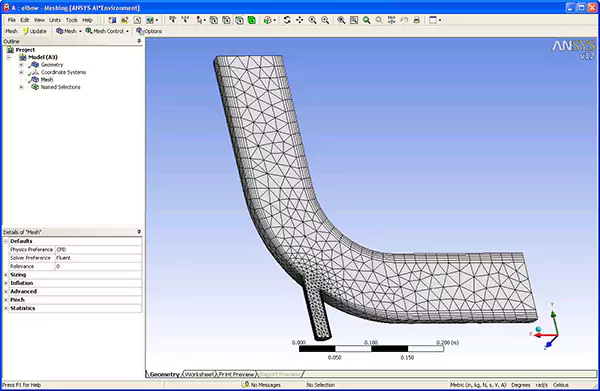Click the New Figure or Image icon

pyautogui.click(x=124, y=20)
